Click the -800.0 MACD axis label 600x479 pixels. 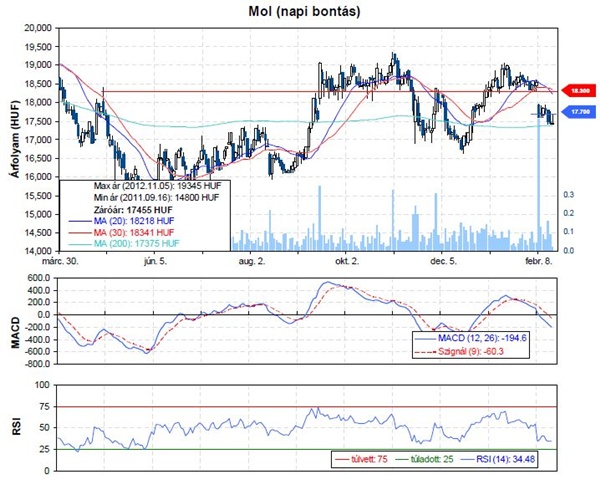pyautogui.click(x=38, y=364)
